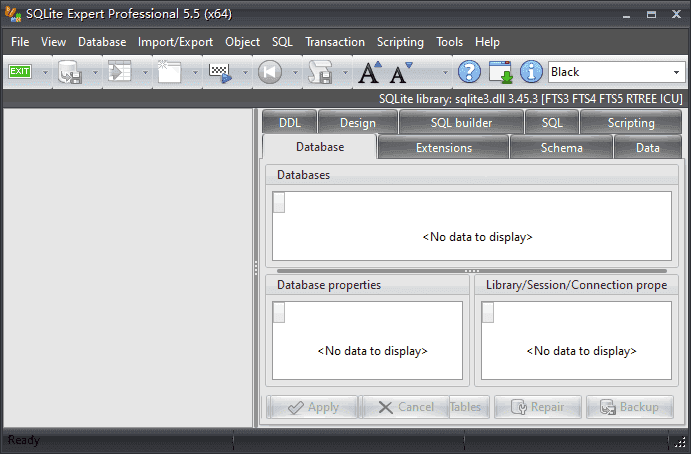This screenshot has height=454, width=691.
Task: Click the blue info about icon
Action: click(531, 72)
